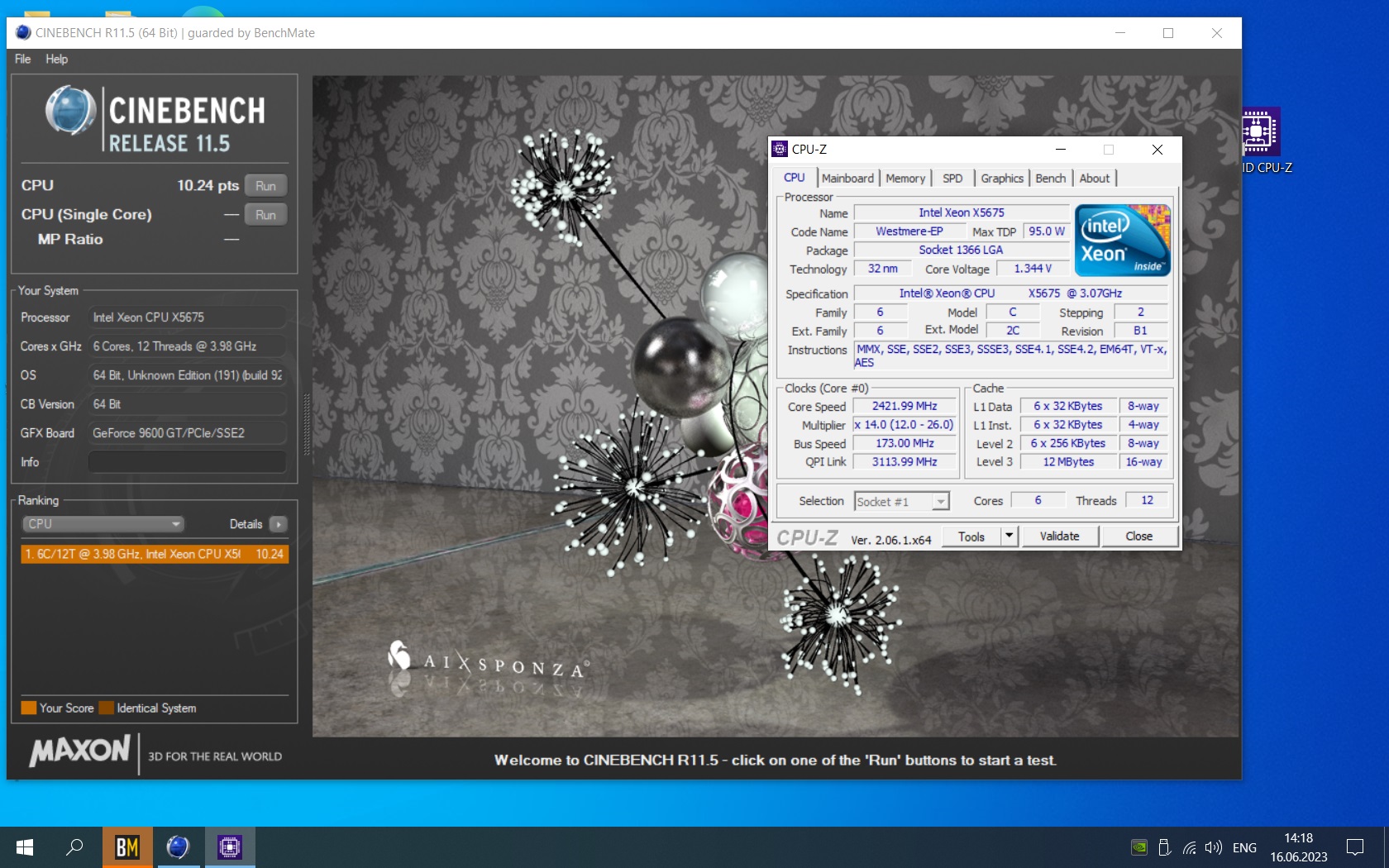Click the Level 3 cache value 12 MBytes
This screenshot has height=868, width=1389.
tap(1068, 462)
